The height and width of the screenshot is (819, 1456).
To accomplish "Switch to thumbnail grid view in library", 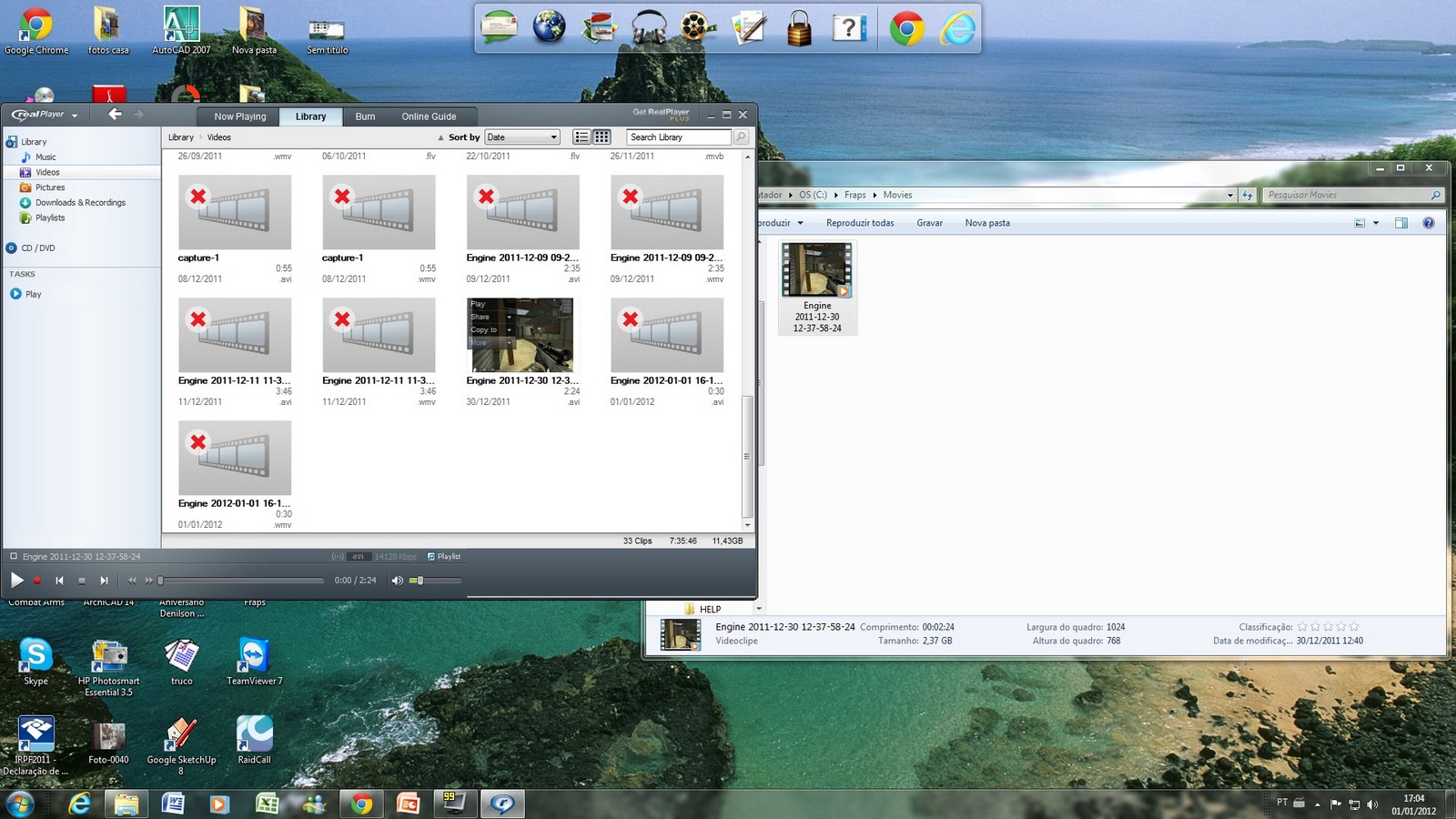I will point(602,137).
